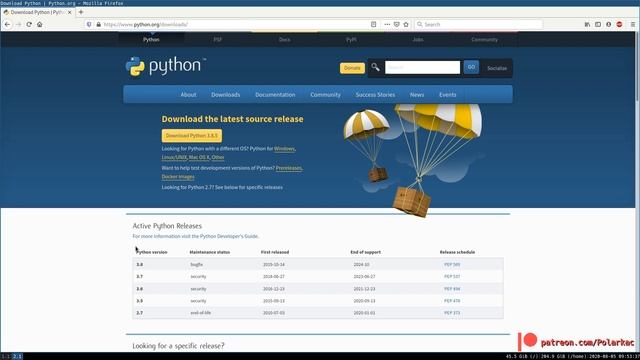Viewport: 640px width, 360px height.
Task: Follow the Other platforms link
Action: point(218,157)
